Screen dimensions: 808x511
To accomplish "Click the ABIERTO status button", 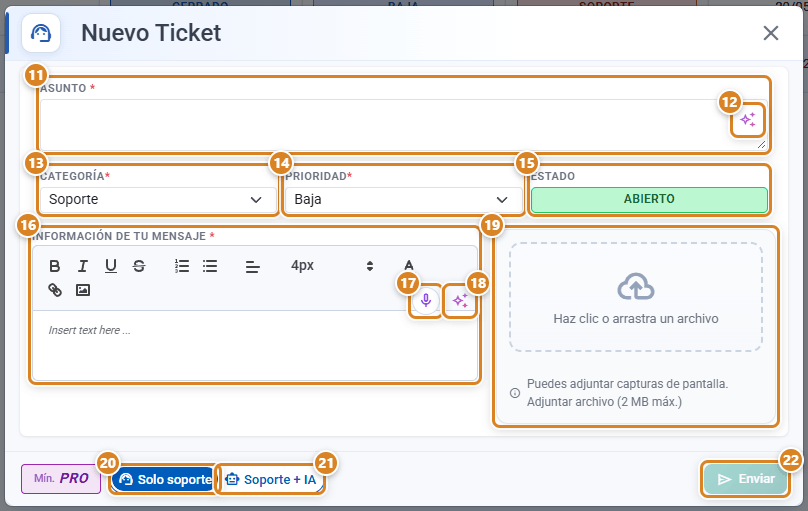I will point(649,199).
